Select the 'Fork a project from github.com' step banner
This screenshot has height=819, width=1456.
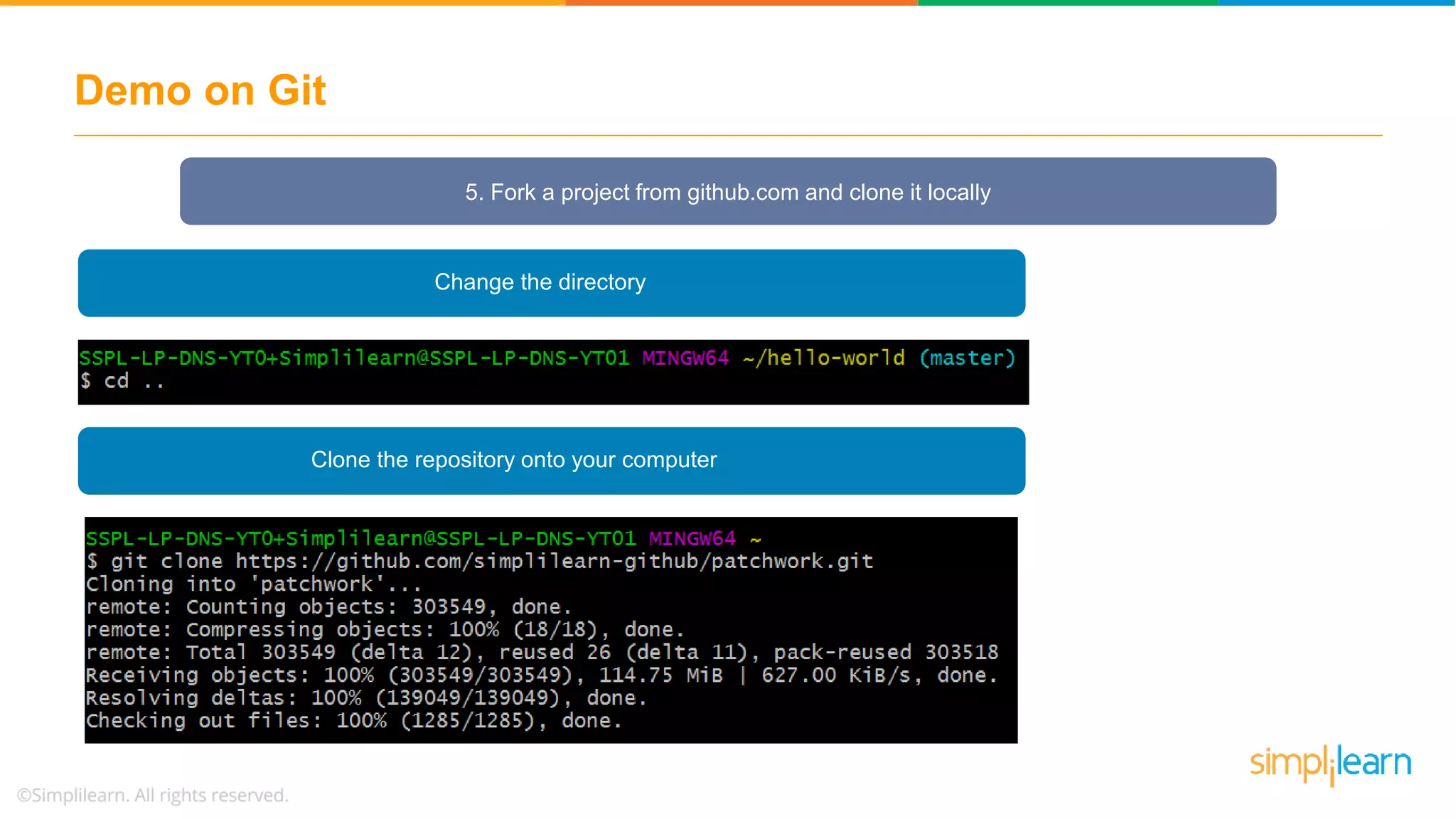tap(728, 191)
